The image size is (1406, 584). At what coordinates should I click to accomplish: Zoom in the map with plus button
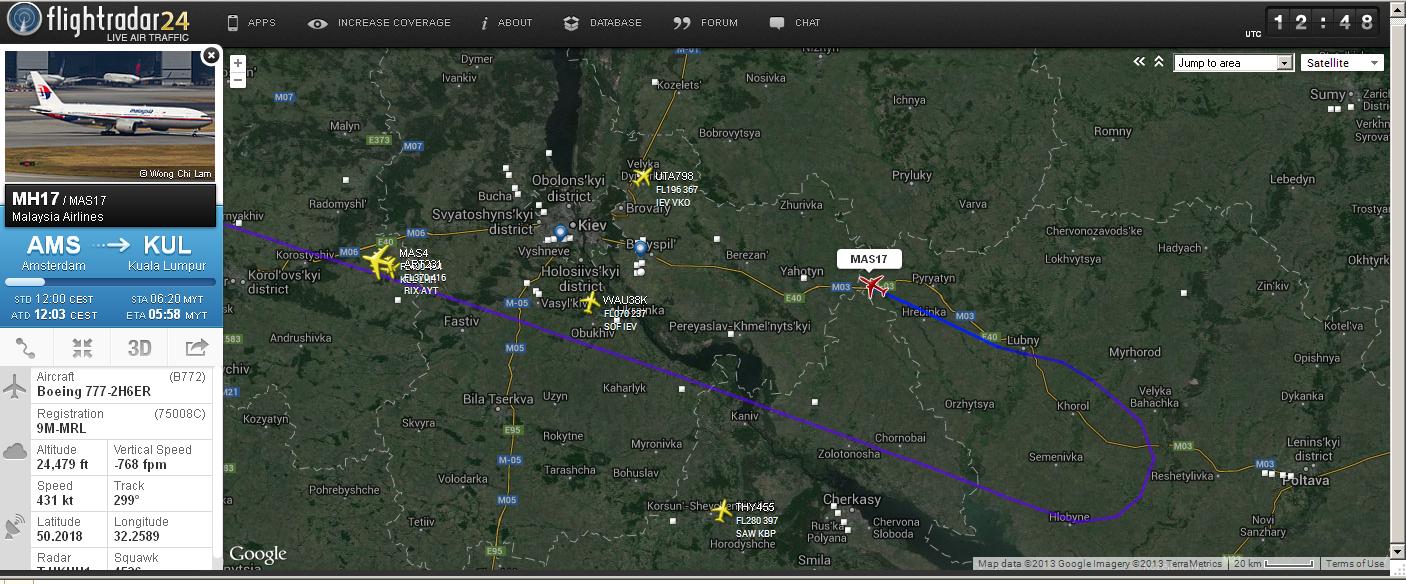tap(238, 64)
